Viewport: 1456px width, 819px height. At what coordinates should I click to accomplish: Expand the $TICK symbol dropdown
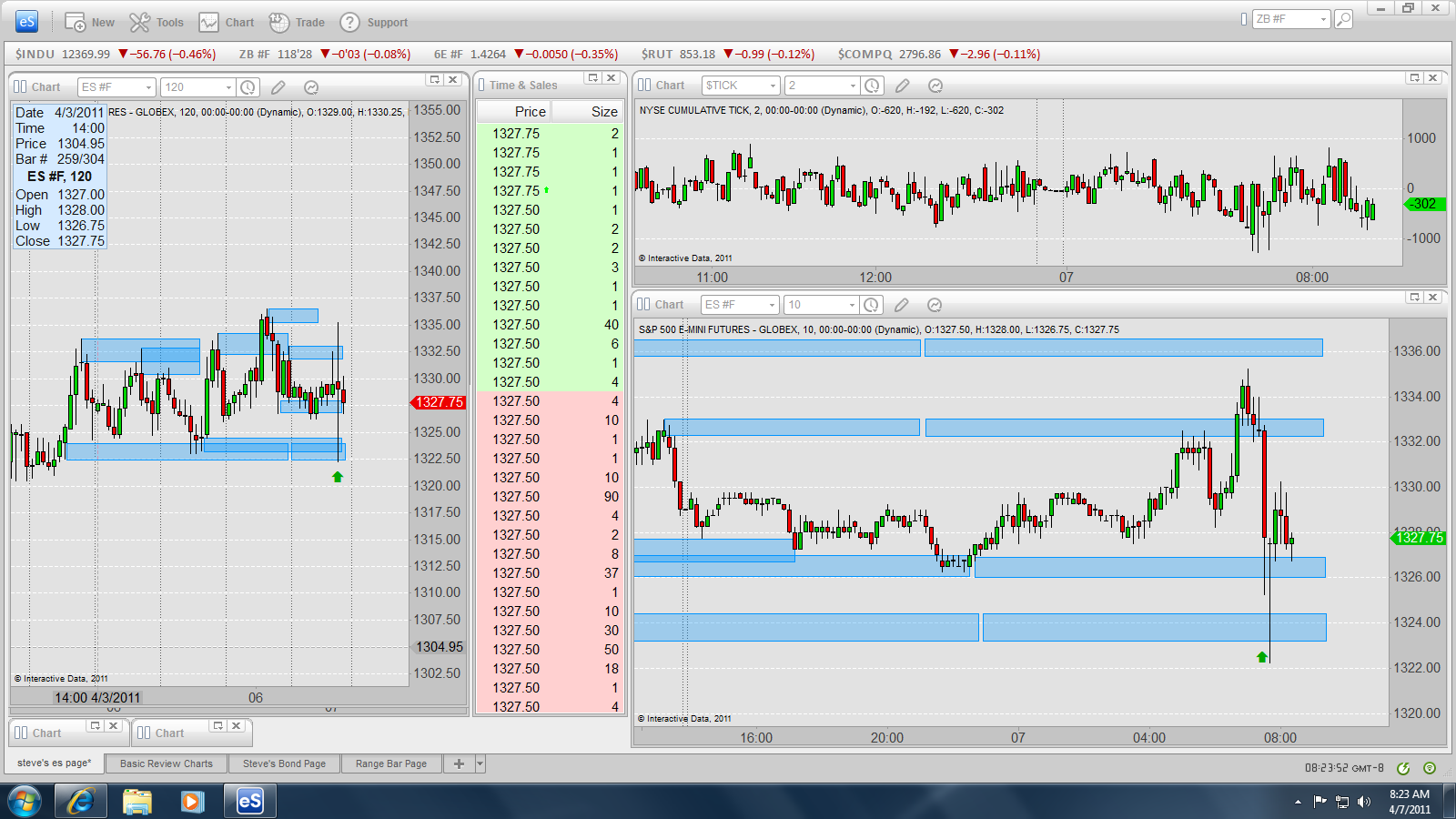click(773, 86)
